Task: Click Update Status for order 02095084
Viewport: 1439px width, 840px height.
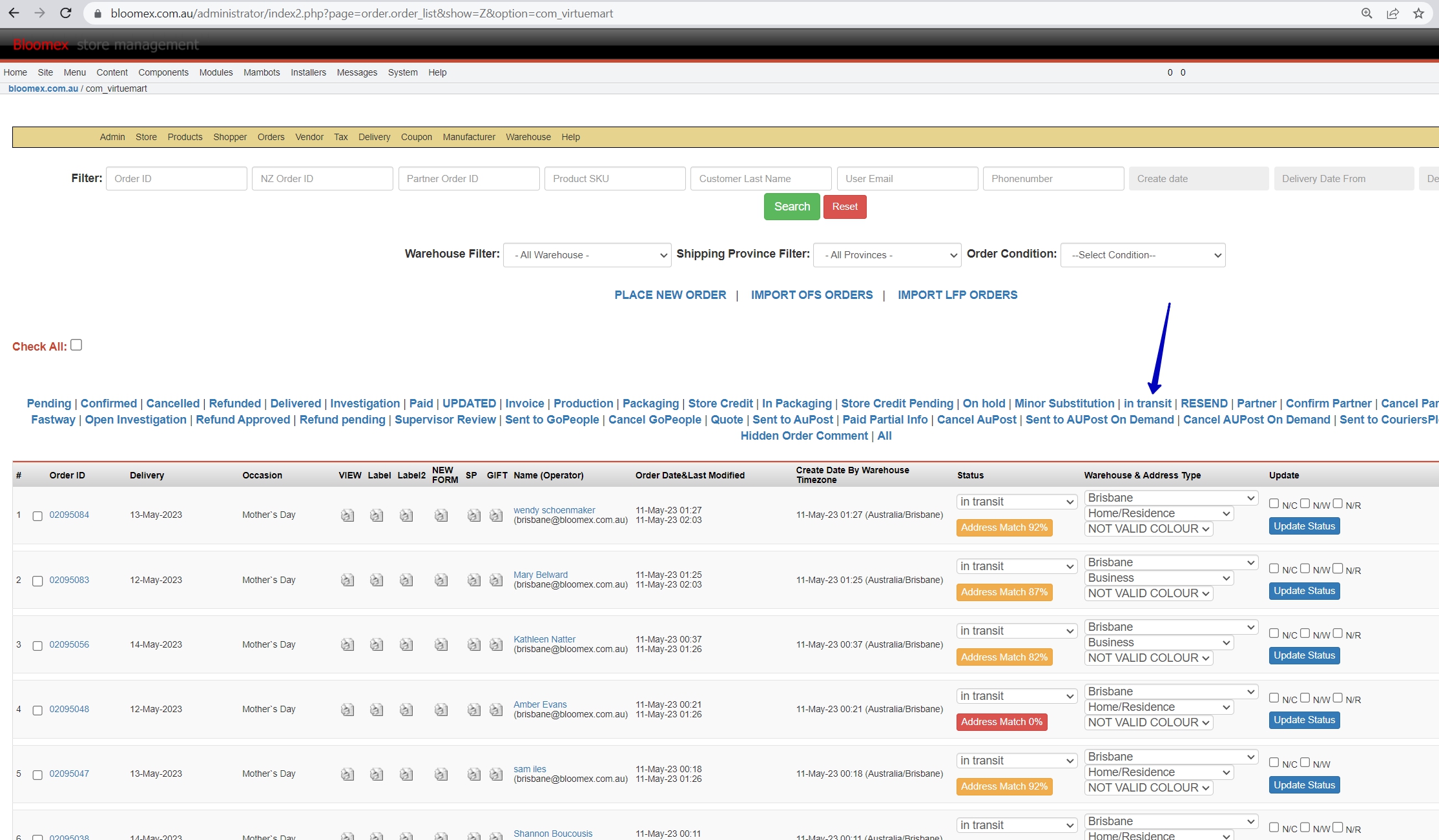Action: point(1304,526)
